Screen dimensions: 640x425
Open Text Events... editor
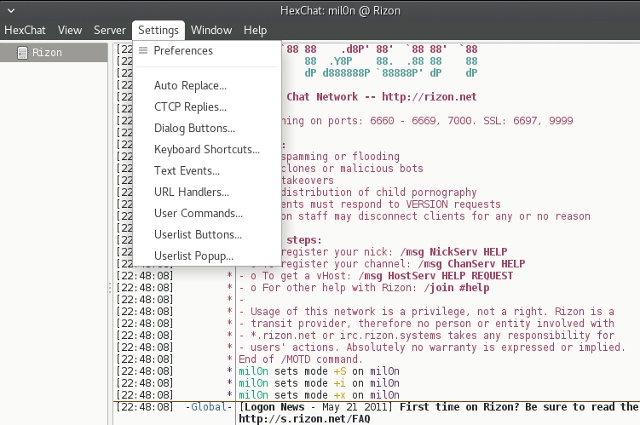pyautogui.click(x=207, y=171)
